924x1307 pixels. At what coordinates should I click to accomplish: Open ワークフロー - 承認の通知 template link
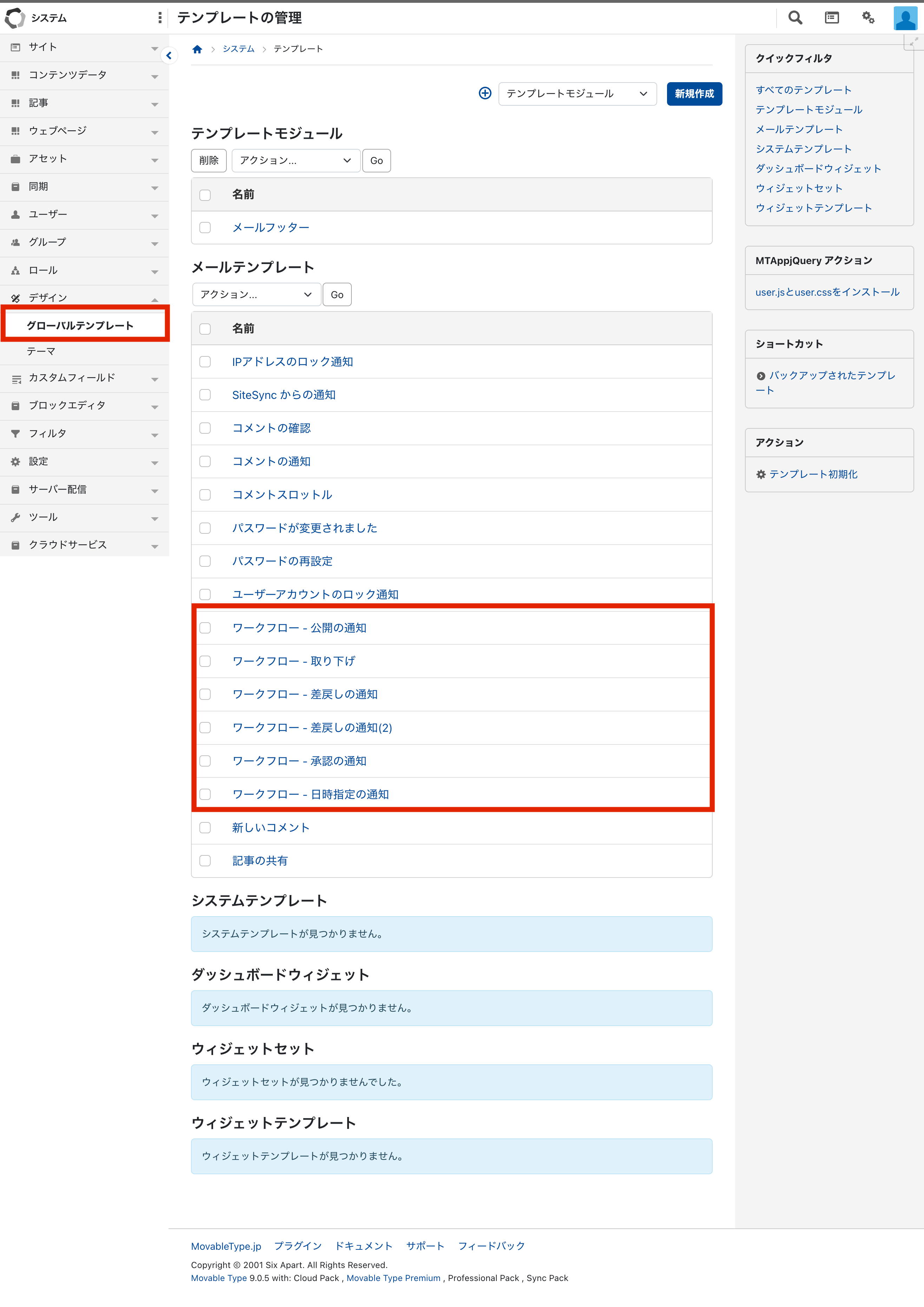(x=299, y=761)
